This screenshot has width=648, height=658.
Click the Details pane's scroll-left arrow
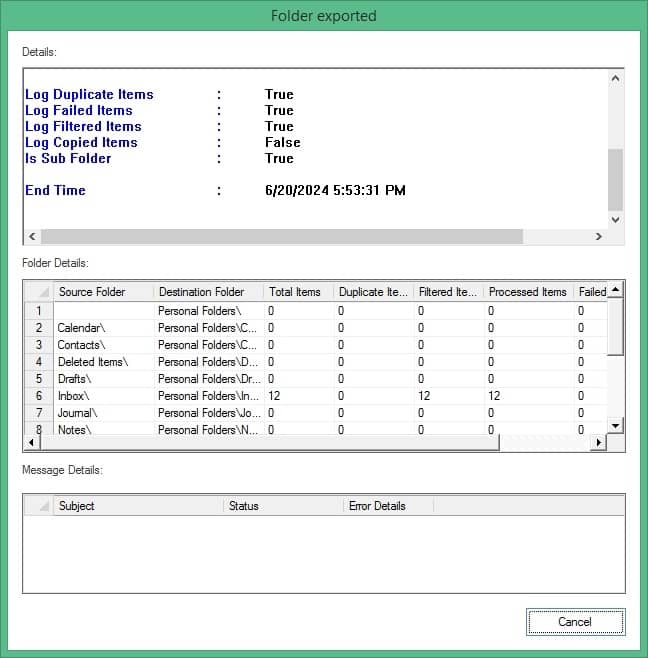(32, 236)
